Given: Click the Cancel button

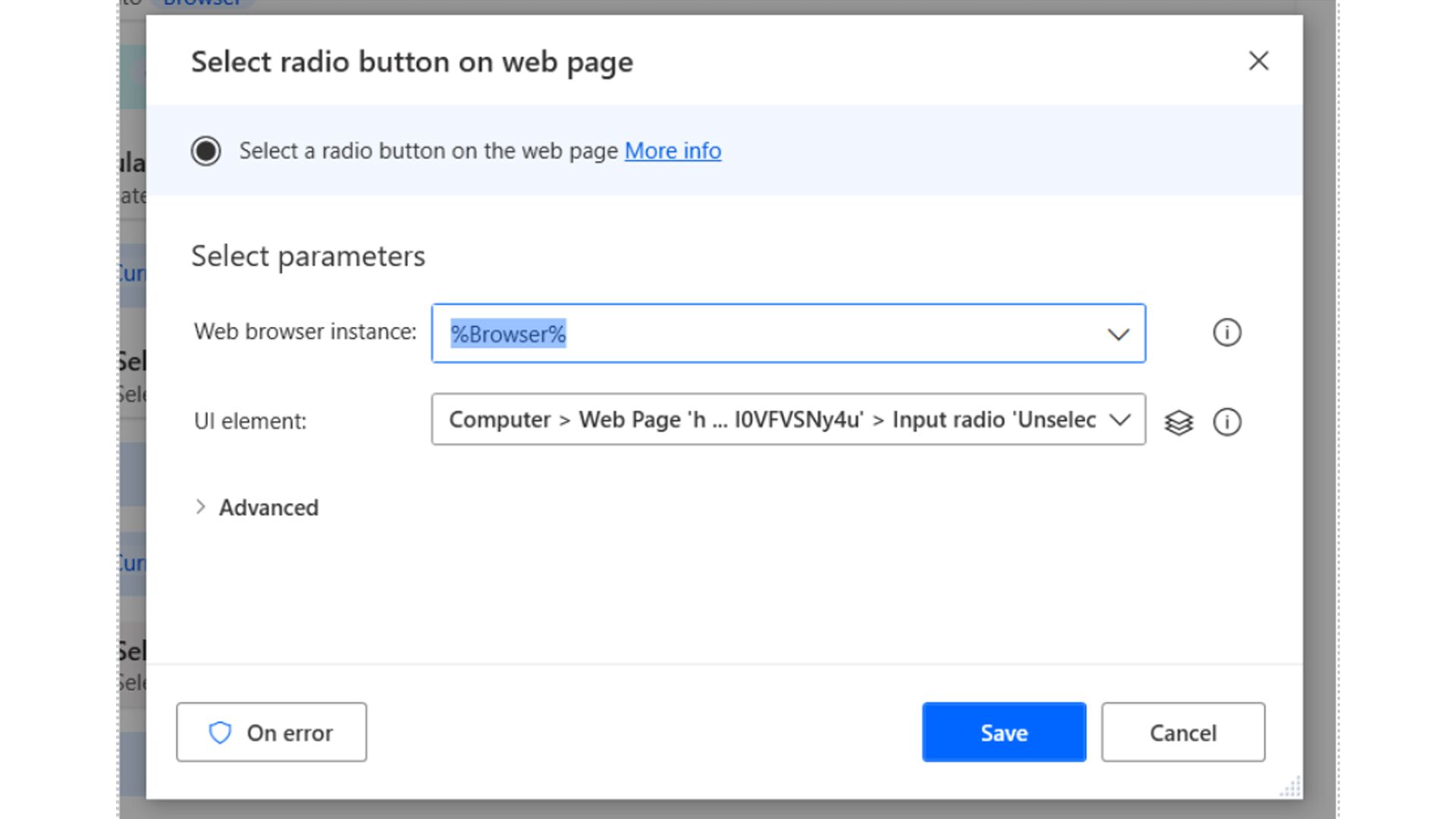Looking at the screenshot, I should [x=1182, y=733].
